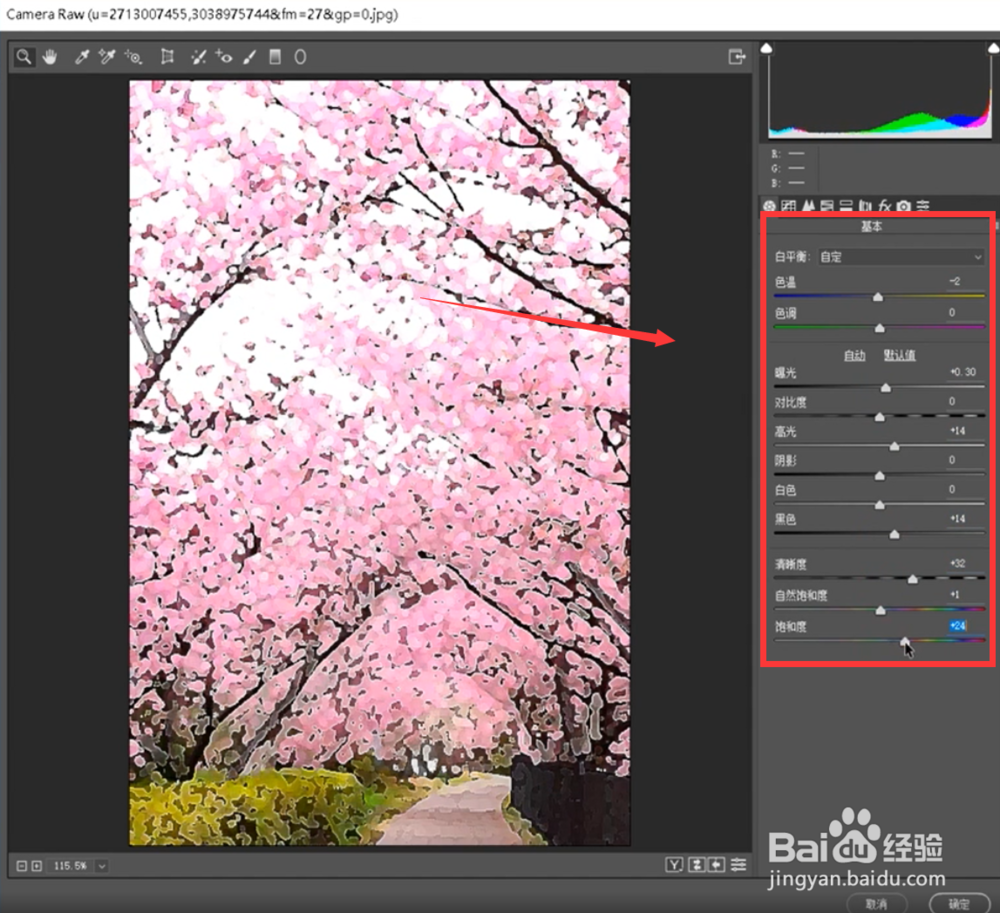Image resolution: width=1000 pixels, height=913 pixels.
Task: Toggle shadow clipping warning in histogram
Action: (x=767, y=48)
